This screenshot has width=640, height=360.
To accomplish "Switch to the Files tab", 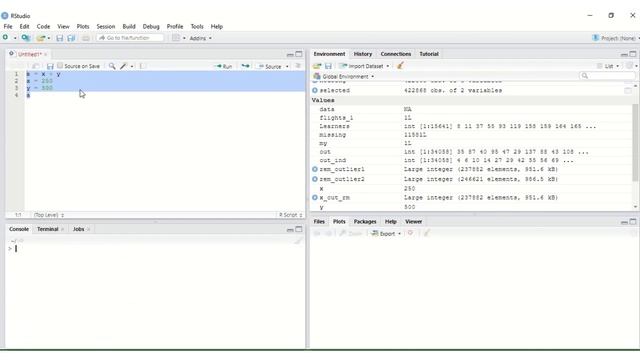I will pos(319,222).
